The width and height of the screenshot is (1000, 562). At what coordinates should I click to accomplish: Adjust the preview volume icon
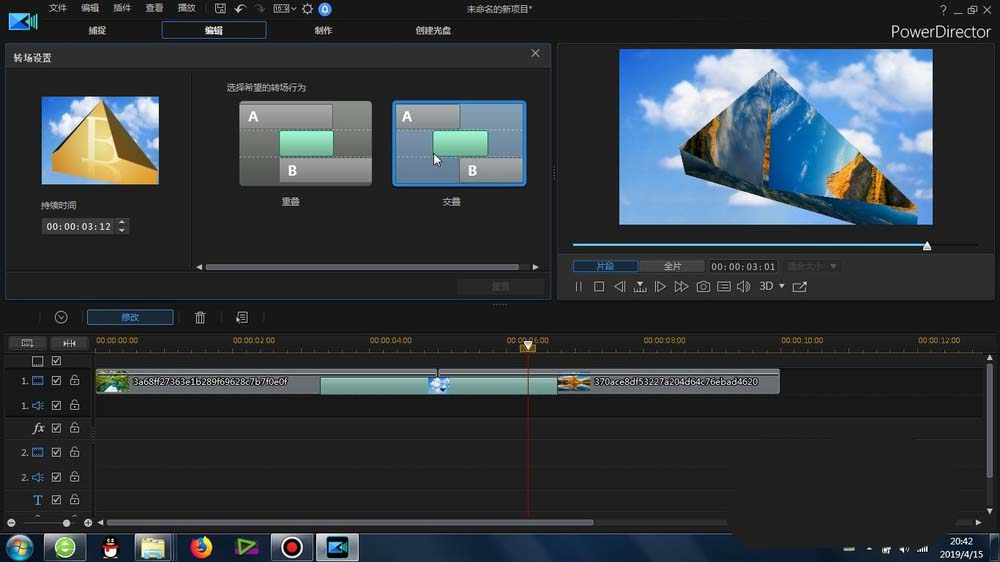(744, 286)
